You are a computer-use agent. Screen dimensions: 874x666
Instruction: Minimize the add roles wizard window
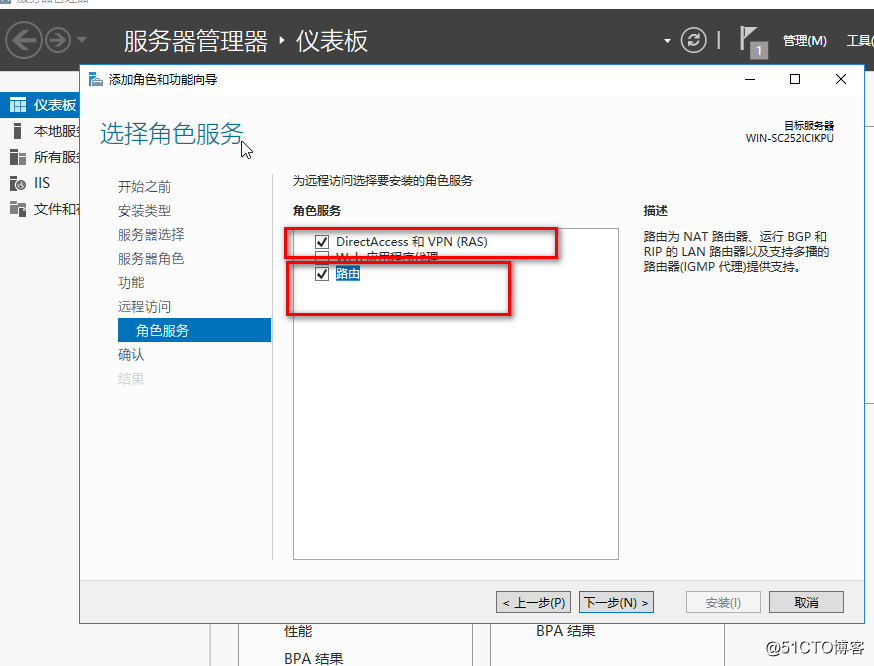point(750,80)
